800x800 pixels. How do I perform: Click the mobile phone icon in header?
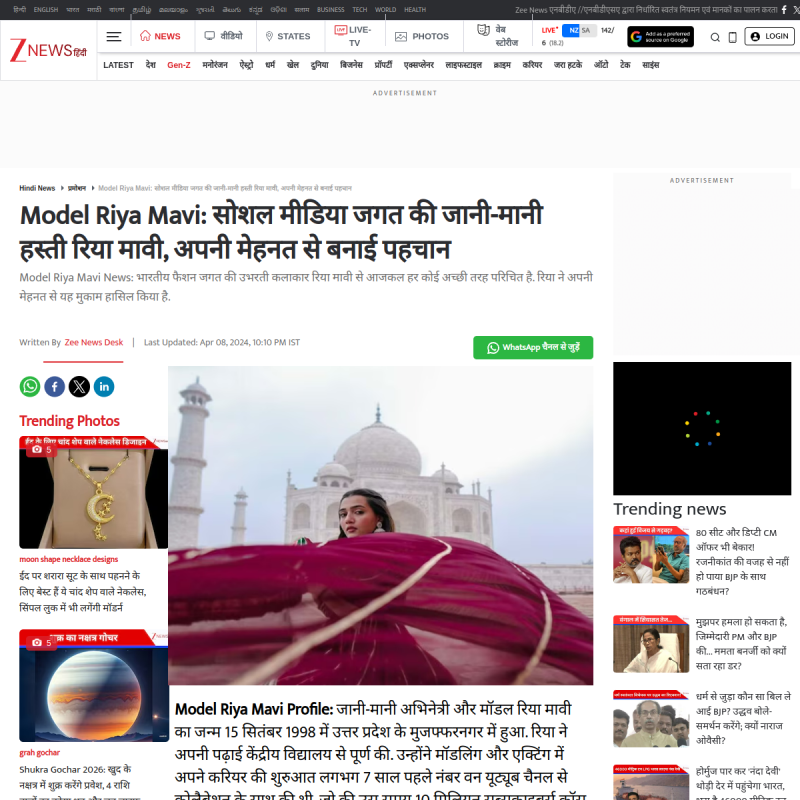pyautogui.click(x=732, y=37)
